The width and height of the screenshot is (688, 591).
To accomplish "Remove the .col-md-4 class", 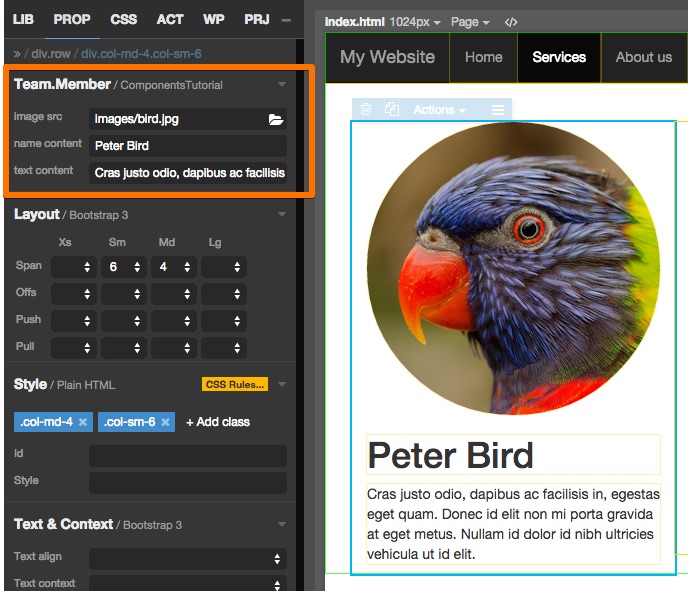I will point(82,422).
